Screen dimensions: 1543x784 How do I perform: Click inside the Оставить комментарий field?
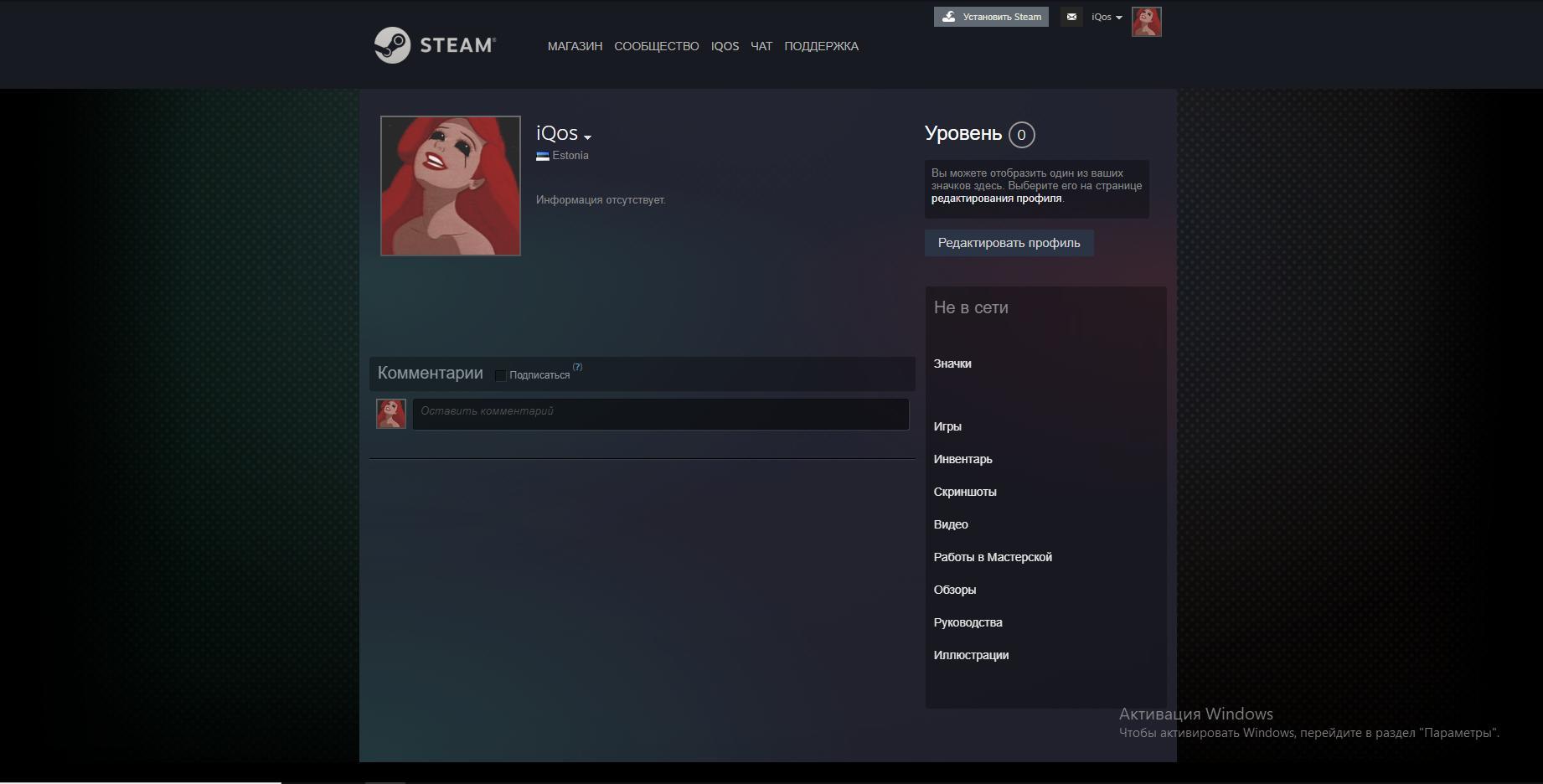click(660, 414)
